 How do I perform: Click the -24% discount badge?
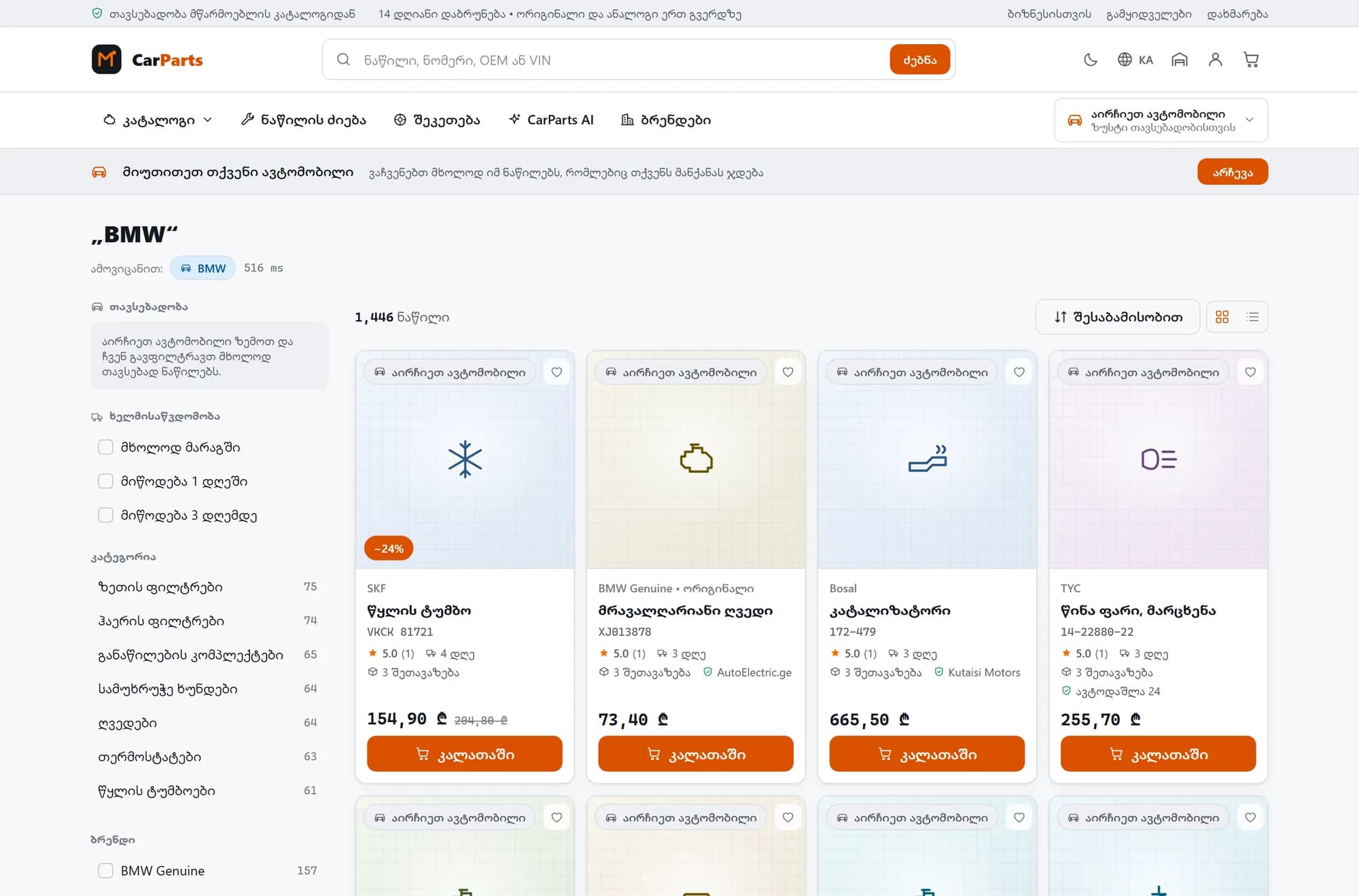tap(389, 548)
